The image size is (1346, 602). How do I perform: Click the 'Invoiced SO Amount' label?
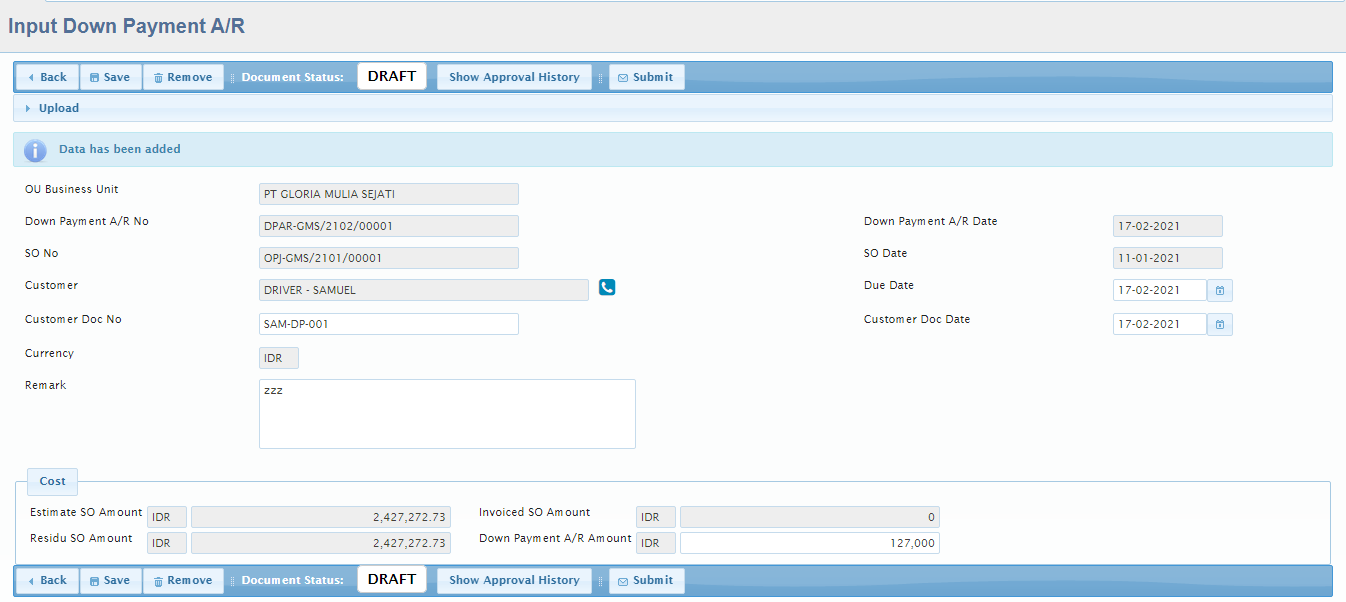pyautogui.click(x=535, y=512)
